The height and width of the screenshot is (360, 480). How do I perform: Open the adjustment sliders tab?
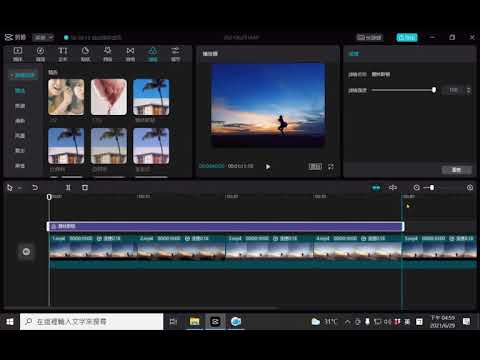(x=175, y=54)
